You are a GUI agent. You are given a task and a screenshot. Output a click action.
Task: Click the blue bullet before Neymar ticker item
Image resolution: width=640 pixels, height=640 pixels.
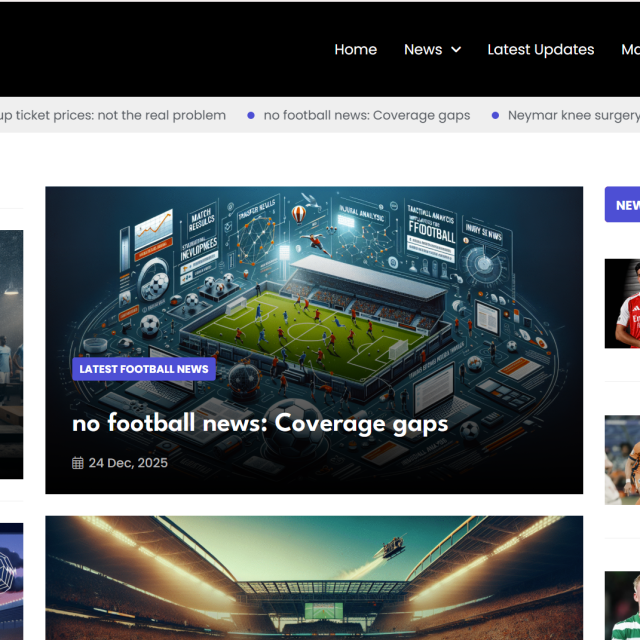[495, 115]
